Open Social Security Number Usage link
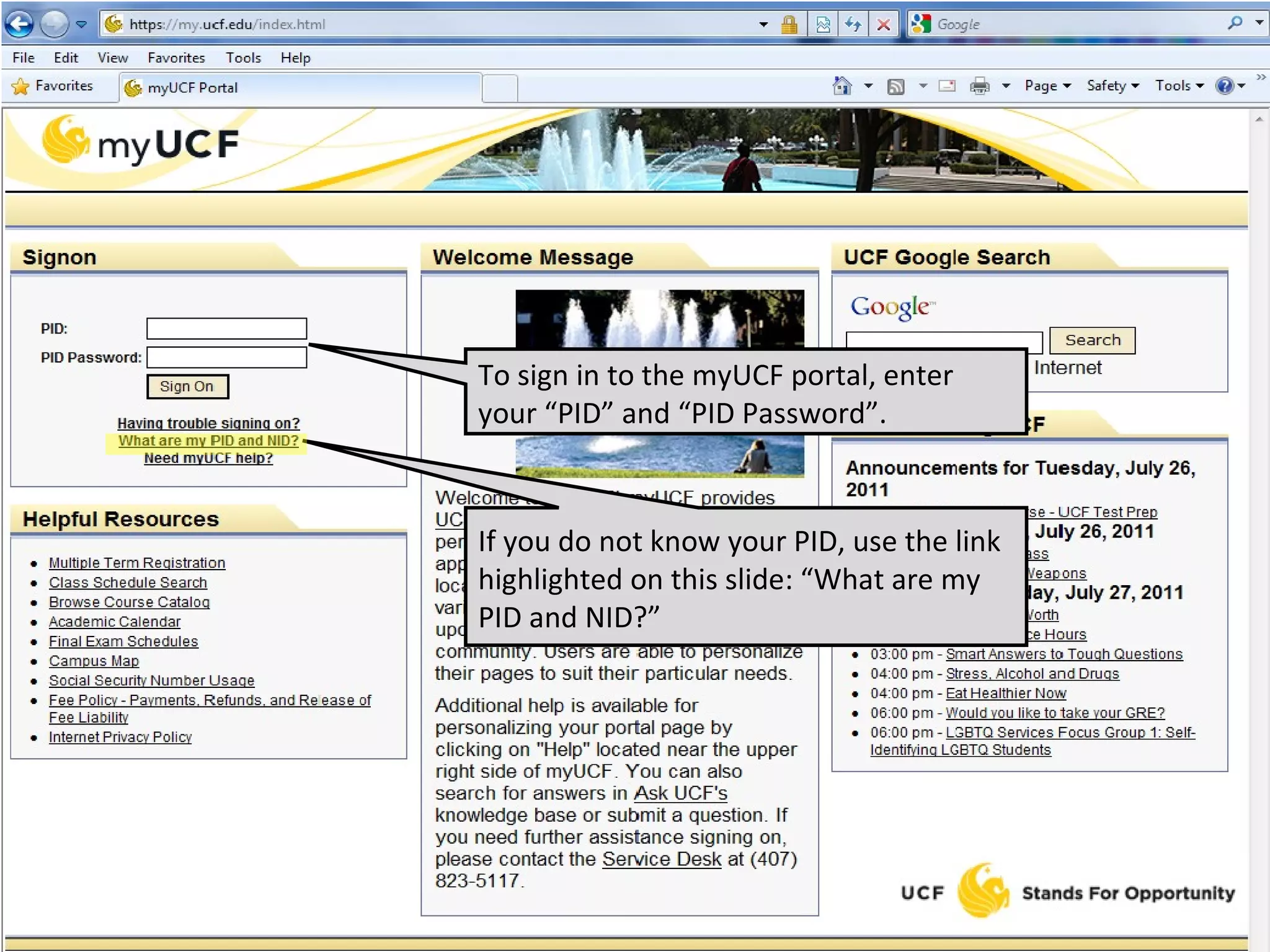 pyautogui.click(x=151, y=681)
